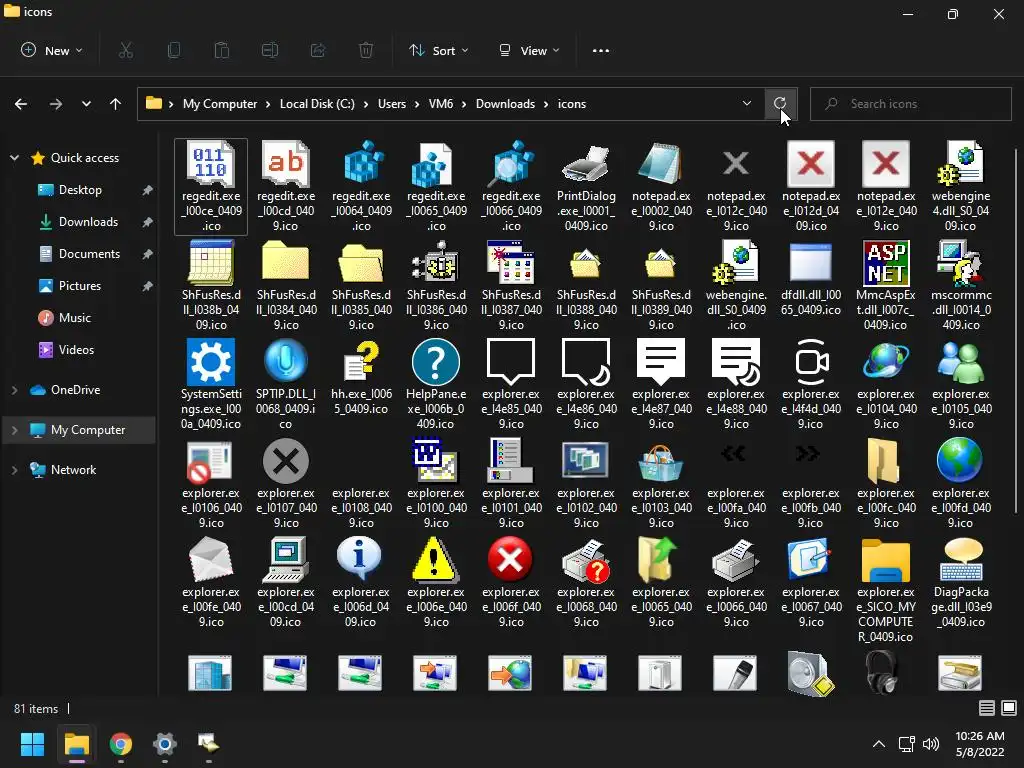Click the Share toolbar icon
Image resolution: width=1024 pixels, height=768 pixels.
318,50
